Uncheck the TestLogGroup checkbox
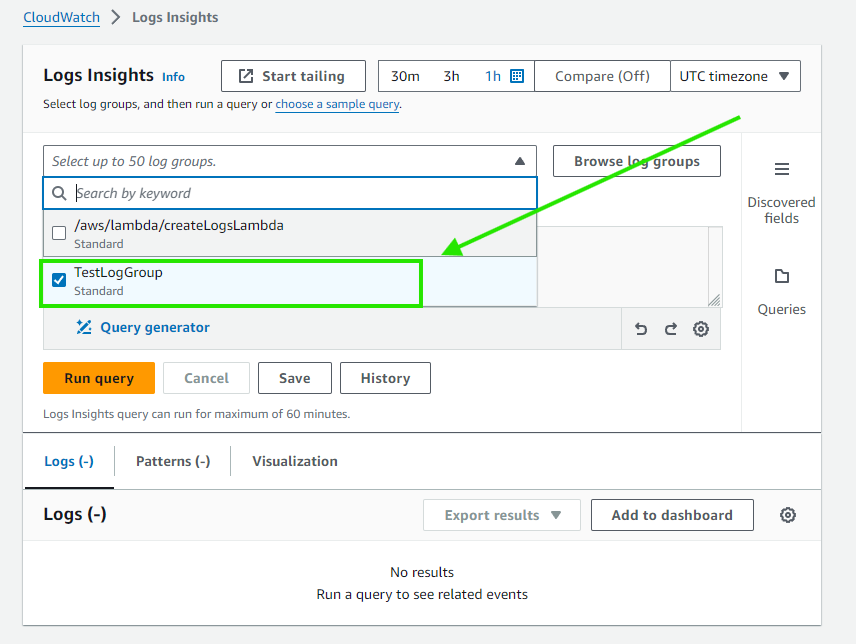856x644 pixels. (59, 280)
